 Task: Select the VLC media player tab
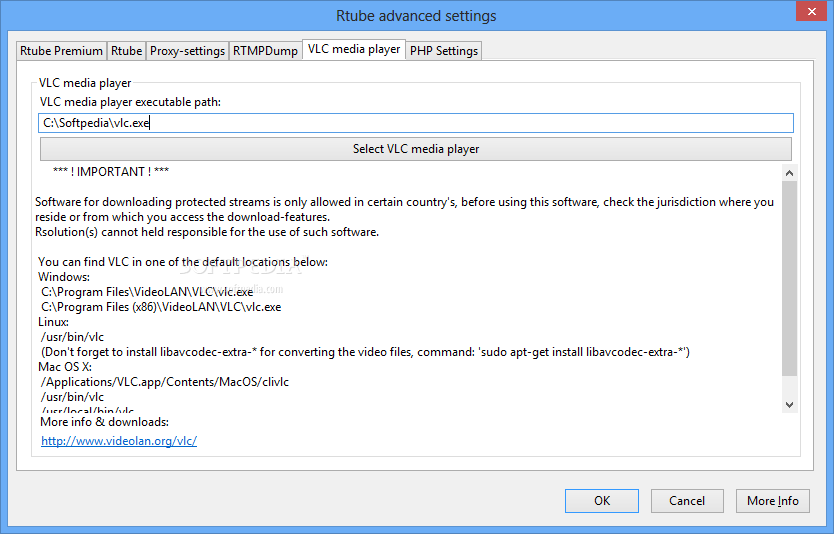(354, 49)
